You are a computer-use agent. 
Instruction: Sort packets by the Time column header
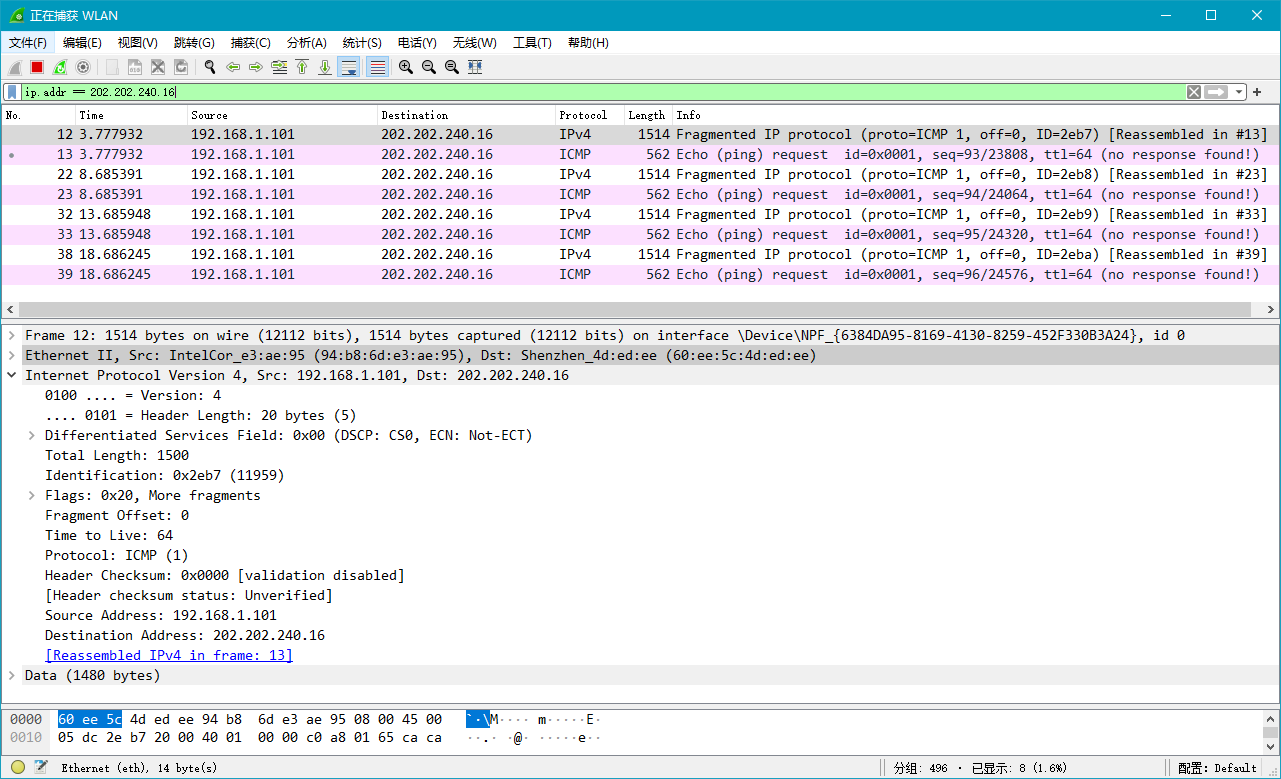tap(132, 115)
